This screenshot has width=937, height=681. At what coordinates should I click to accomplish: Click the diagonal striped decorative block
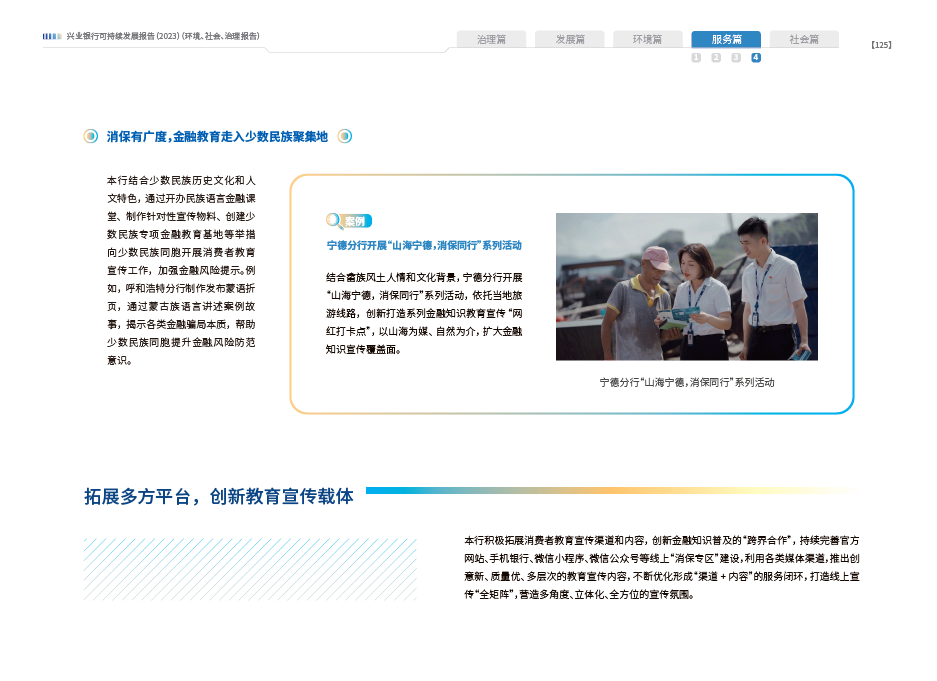(x=249, y=569)
